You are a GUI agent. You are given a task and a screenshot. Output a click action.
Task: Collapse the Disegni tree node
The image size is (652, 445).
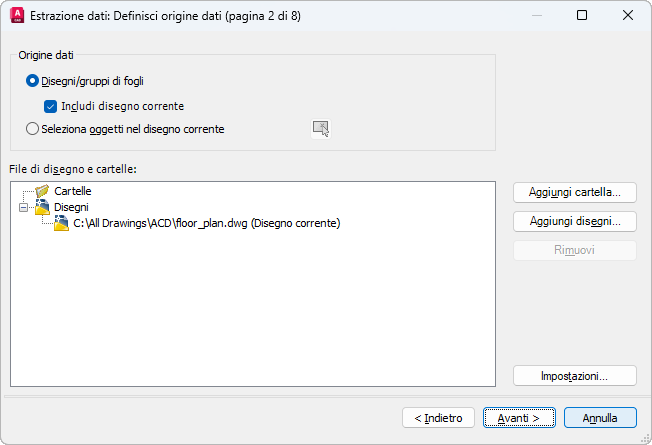coord(24,207)
